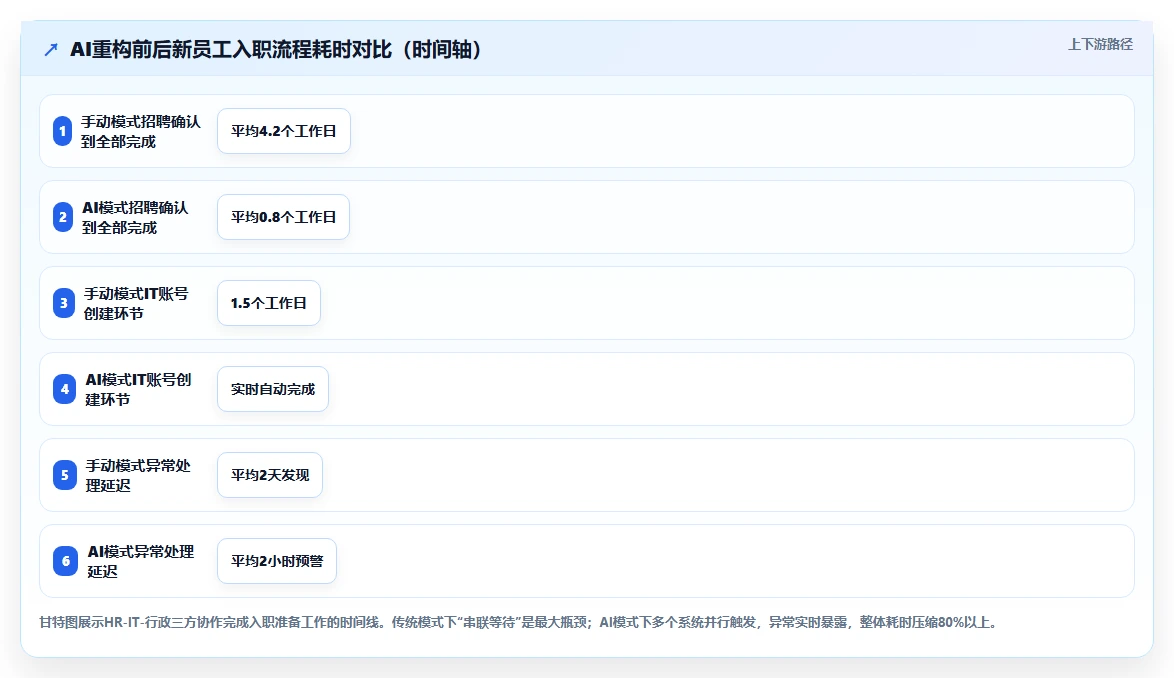Click the 平均2天发现 chip
Image resolution: width=1174 pixels, height=678 pixels.
click(270, 475)
